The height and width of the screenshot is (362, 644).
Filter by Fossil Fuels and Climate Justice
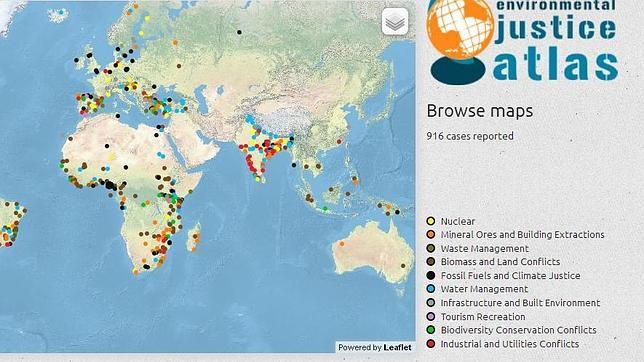[510, 275]
